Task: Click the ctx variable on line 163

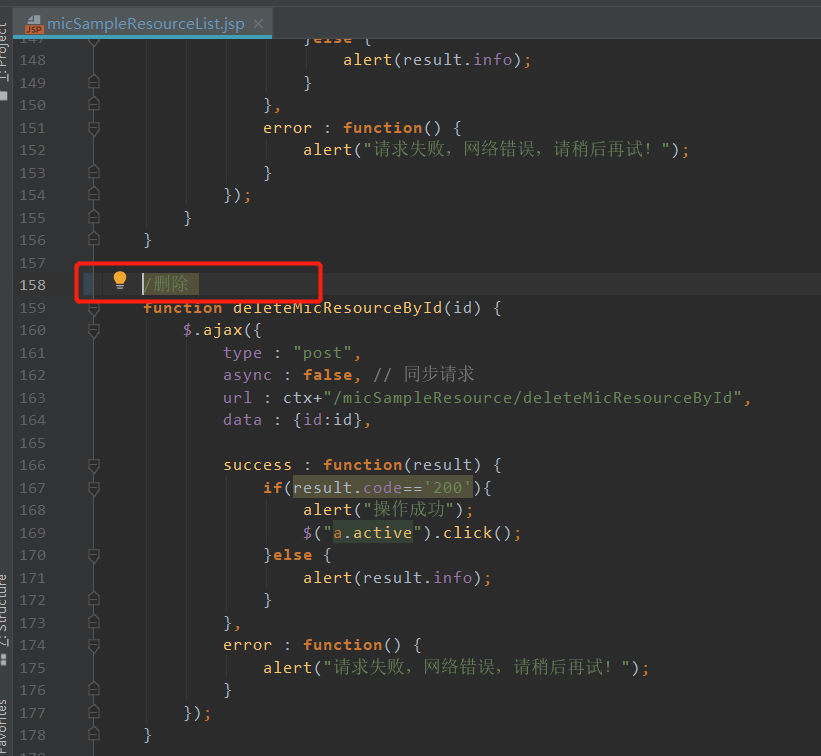Action: 297,398
